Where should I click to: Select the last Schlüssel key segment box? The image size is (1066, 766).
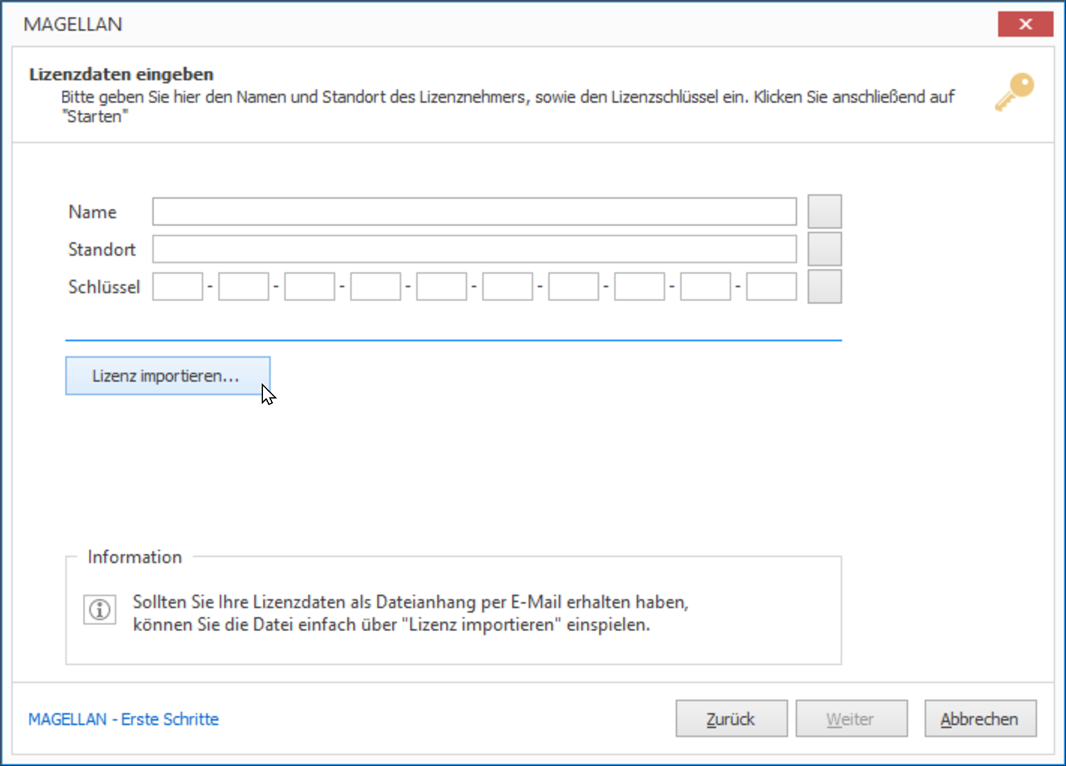771,286
